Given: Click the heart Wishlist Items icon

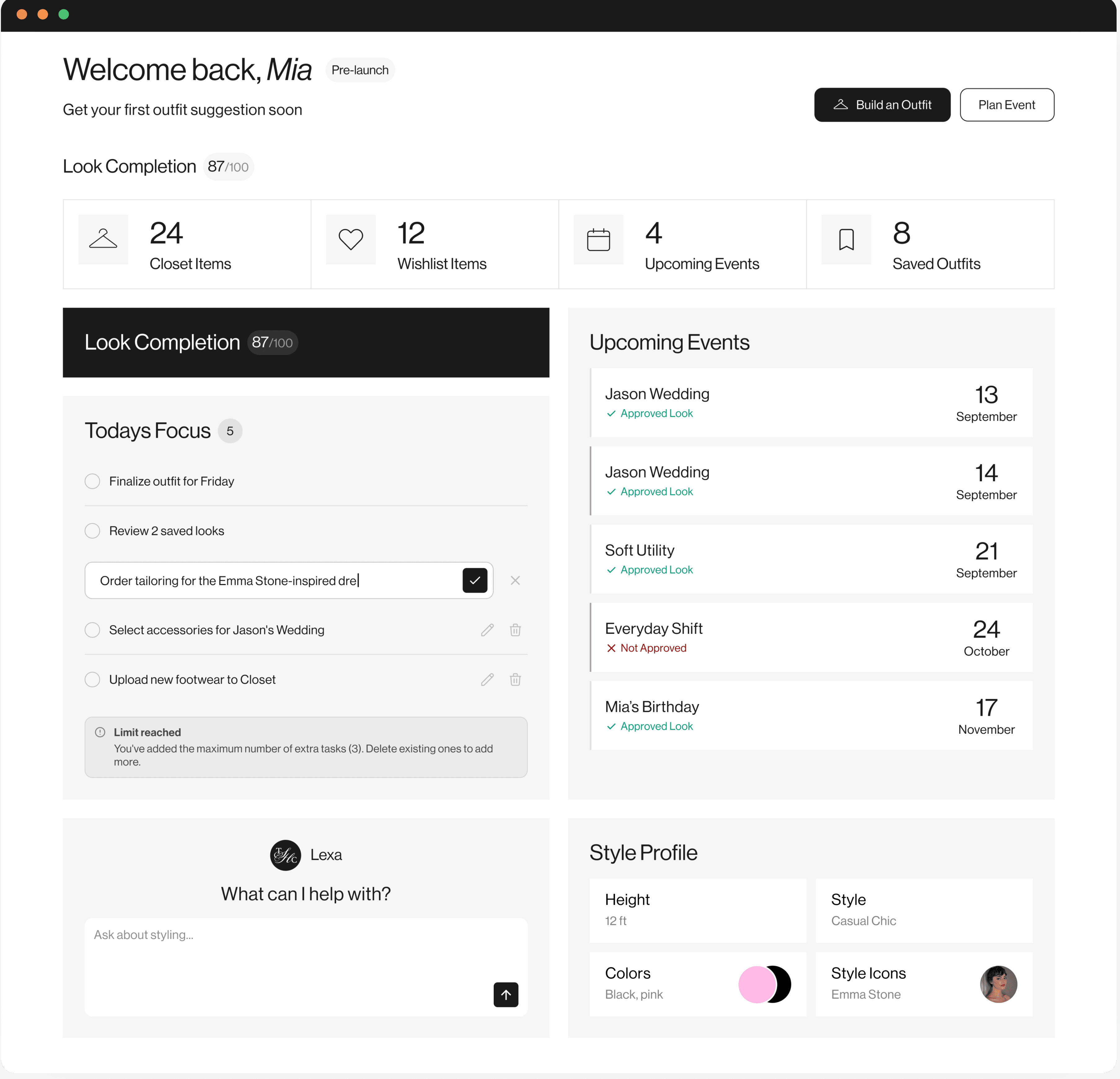Looking at the screenshot, I should pyautogui.click(x=351, y=239).
